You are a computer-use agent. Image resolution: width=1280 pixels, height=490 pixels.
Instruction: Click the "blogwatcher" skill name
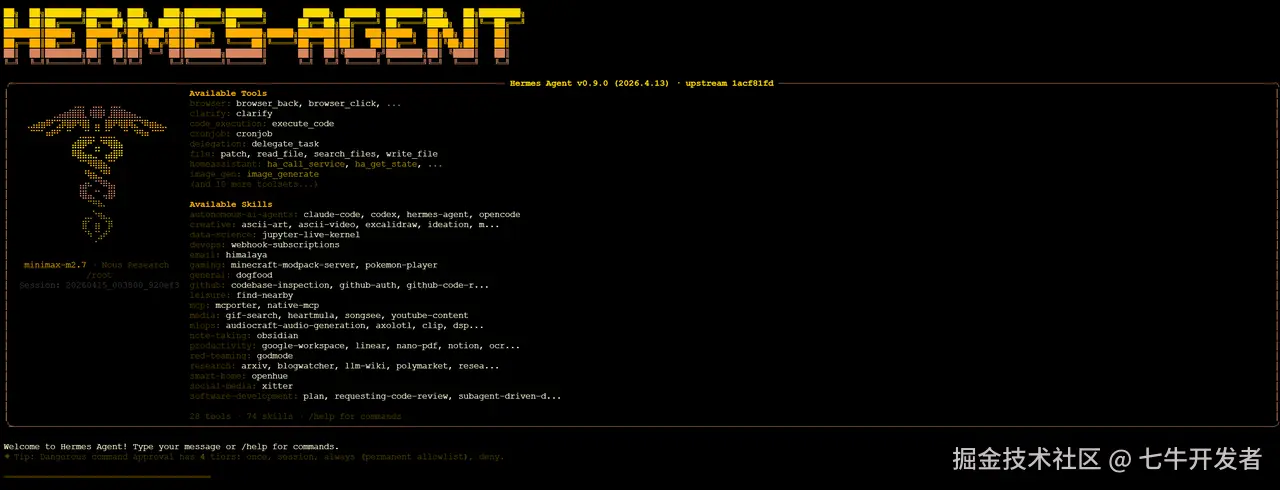coord(306,366)
